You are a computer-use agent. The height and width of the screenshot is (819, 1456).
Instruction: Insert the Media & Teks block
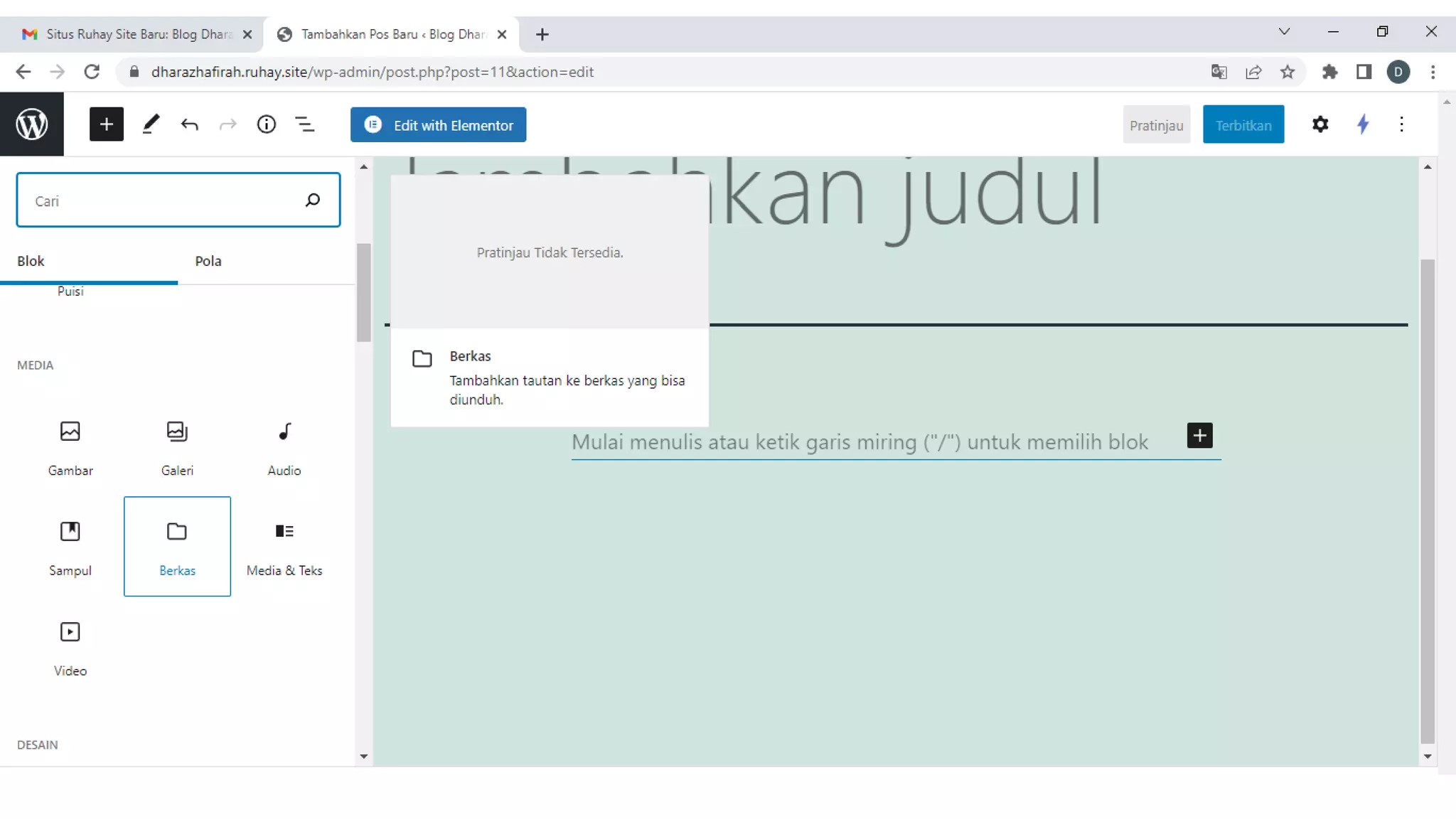point(284,547)
